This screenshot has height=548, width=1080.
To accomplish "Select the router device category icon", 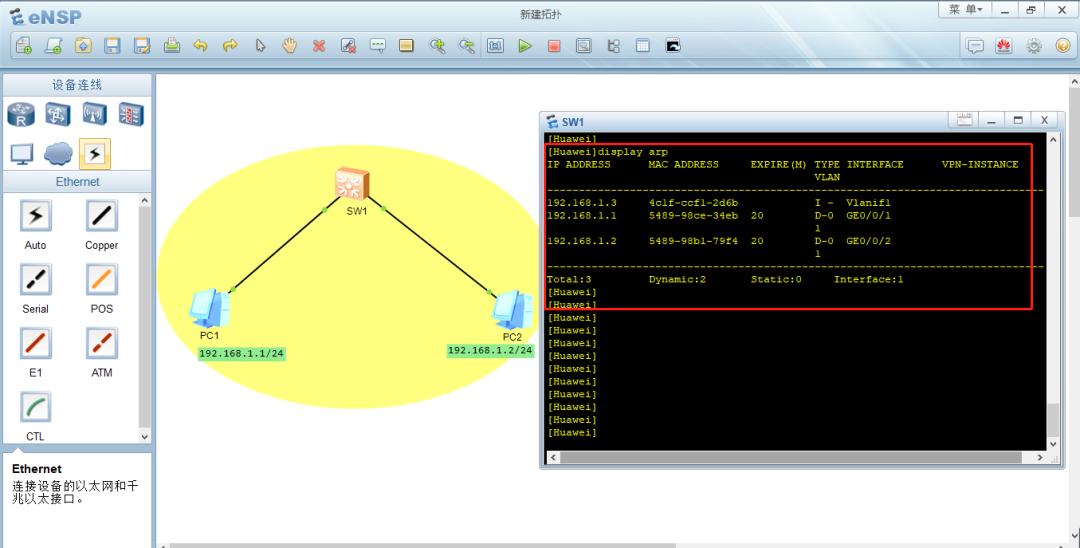I will pyautogui.click(x=21, y=114).
